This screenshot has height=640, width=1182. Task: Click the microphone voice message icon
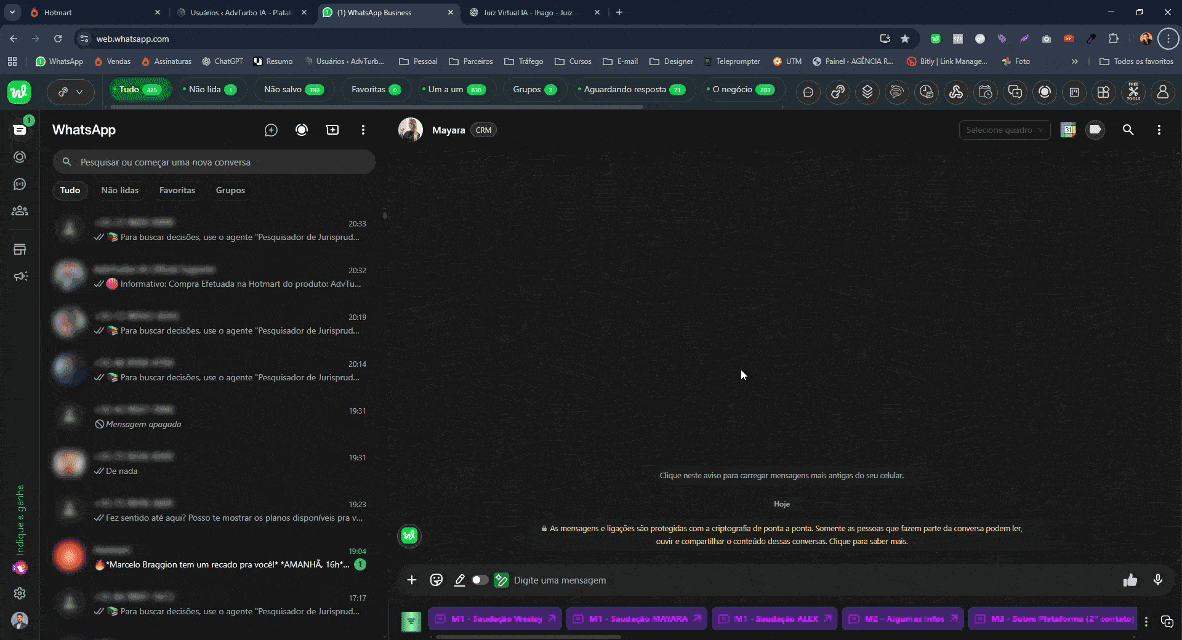click(1158, 580)
